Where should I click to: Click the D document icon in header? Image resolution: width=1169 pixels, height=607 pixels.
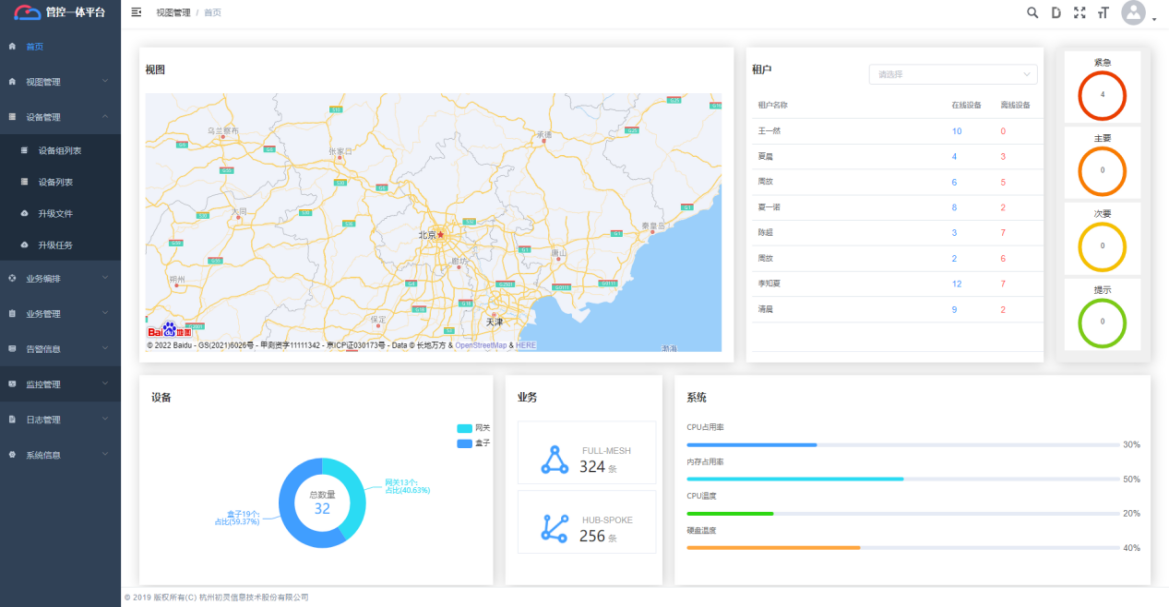click(x=1056, y=13)
